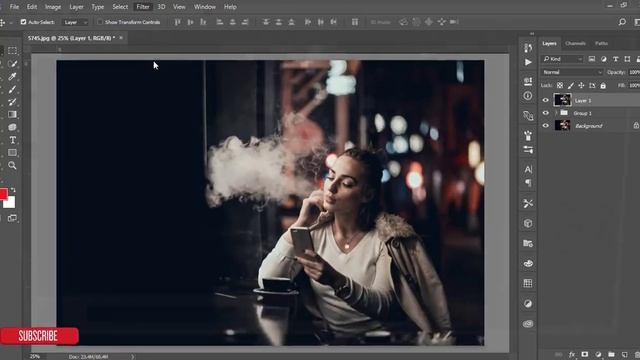
Task: Click the Auto-Align Layers icon
Action: (x=355, y=22)
